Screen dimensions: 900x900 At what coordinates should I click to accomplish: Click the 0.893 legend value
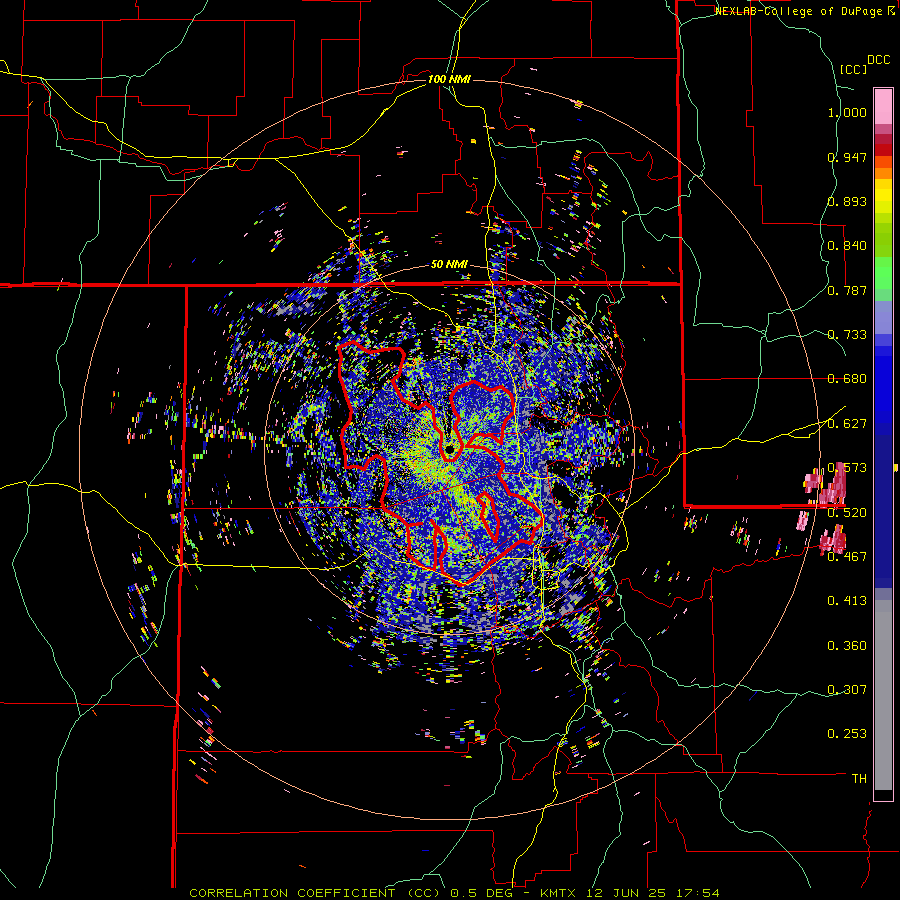(x=847, y=201)
